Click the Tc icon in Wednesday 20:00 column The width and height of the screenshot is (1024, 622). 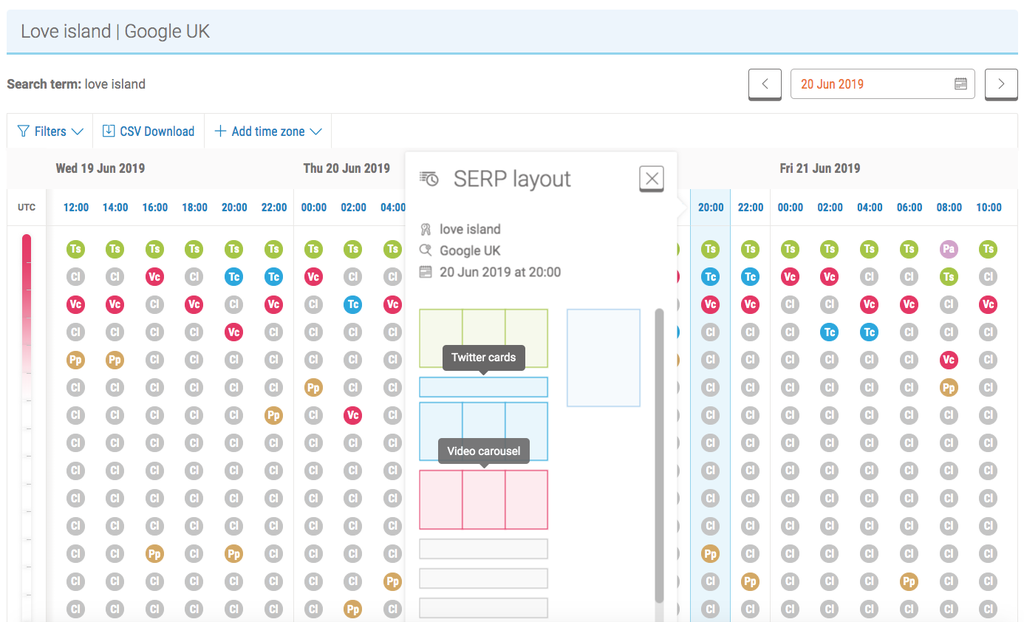coord(234,277)
